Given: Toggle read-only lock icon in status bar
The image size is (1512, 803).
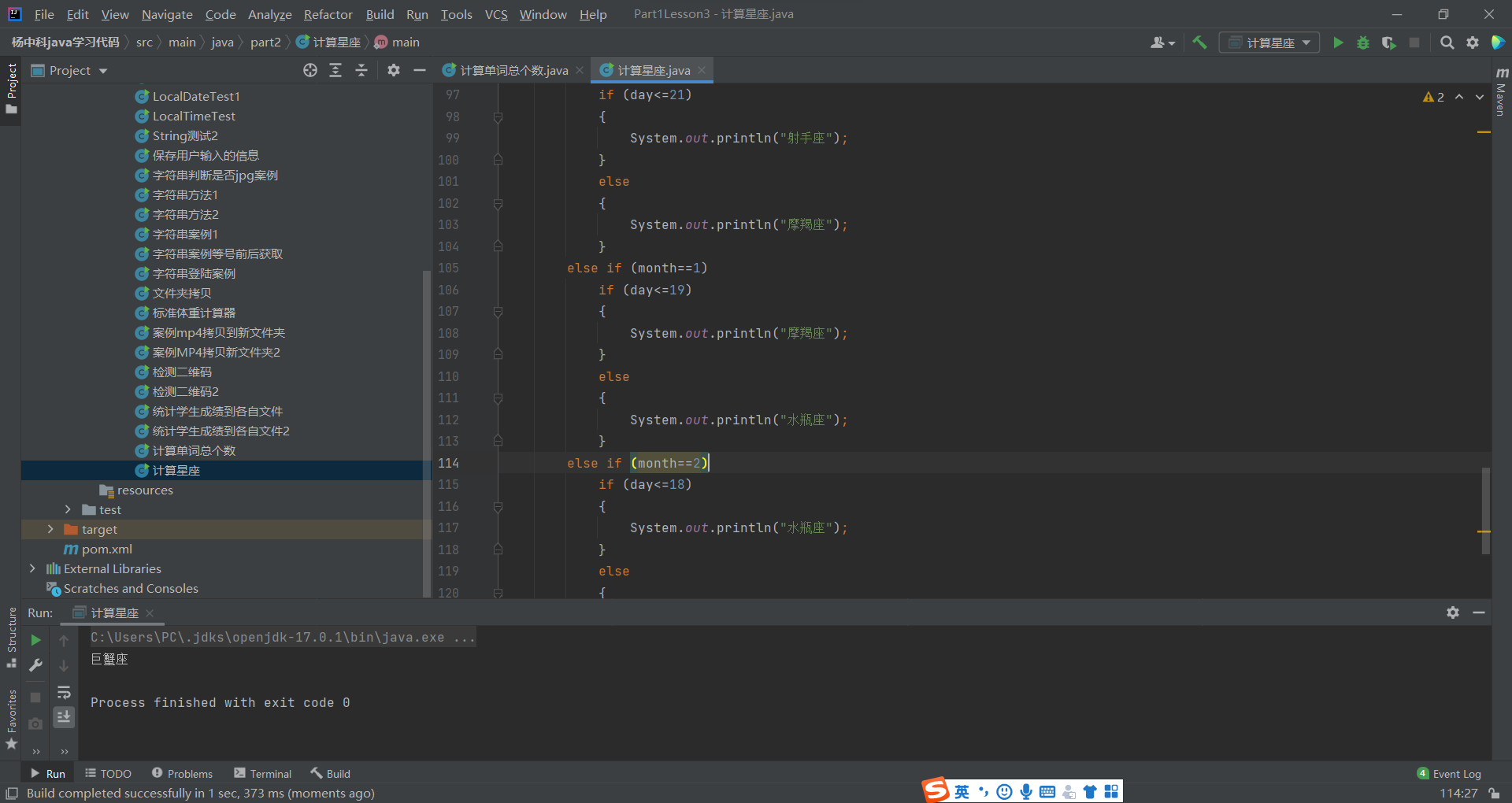Looking at the screenshot, I should 1494,794.
